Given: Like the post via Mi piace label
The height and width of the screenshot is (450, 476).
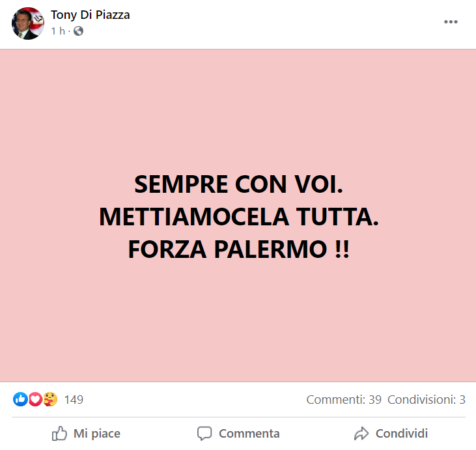Looking at the screenshot, I should (97, 433).
